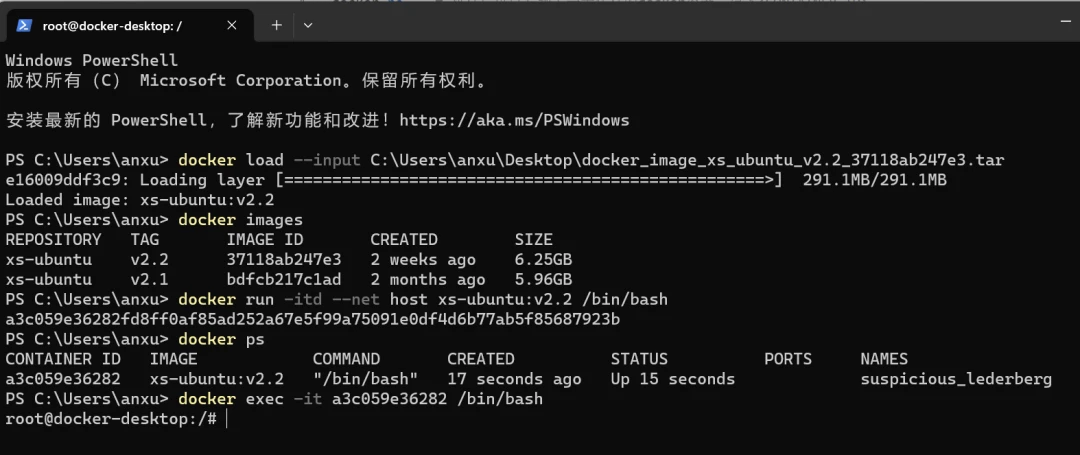Click the 291.1MB/291.1MB progress value
The width and height of the screenshot is (1080, 455).
(874, 180)
